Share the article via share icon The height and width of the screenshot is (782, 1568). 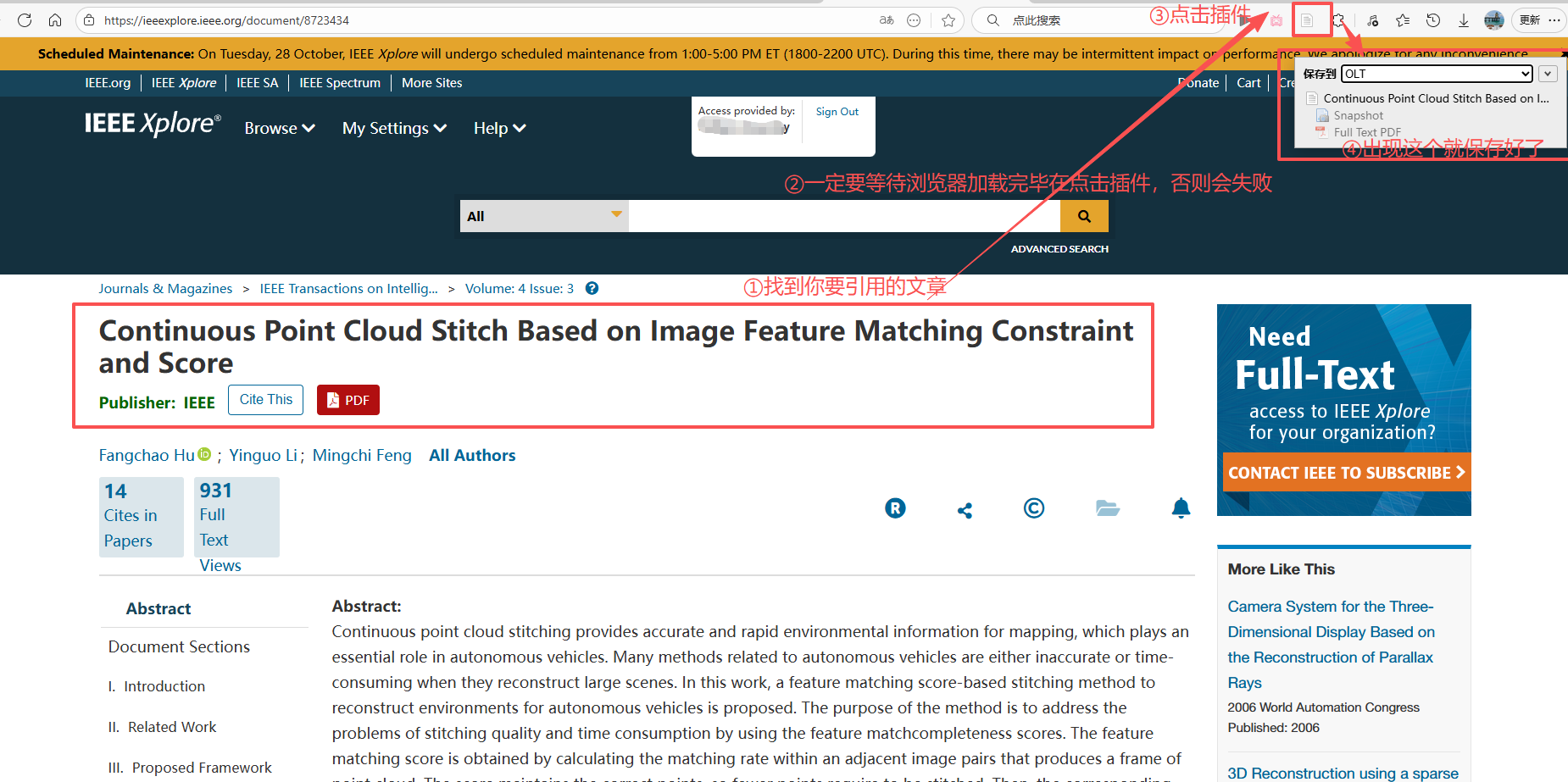pyautogui.click(x=965, y=510)
